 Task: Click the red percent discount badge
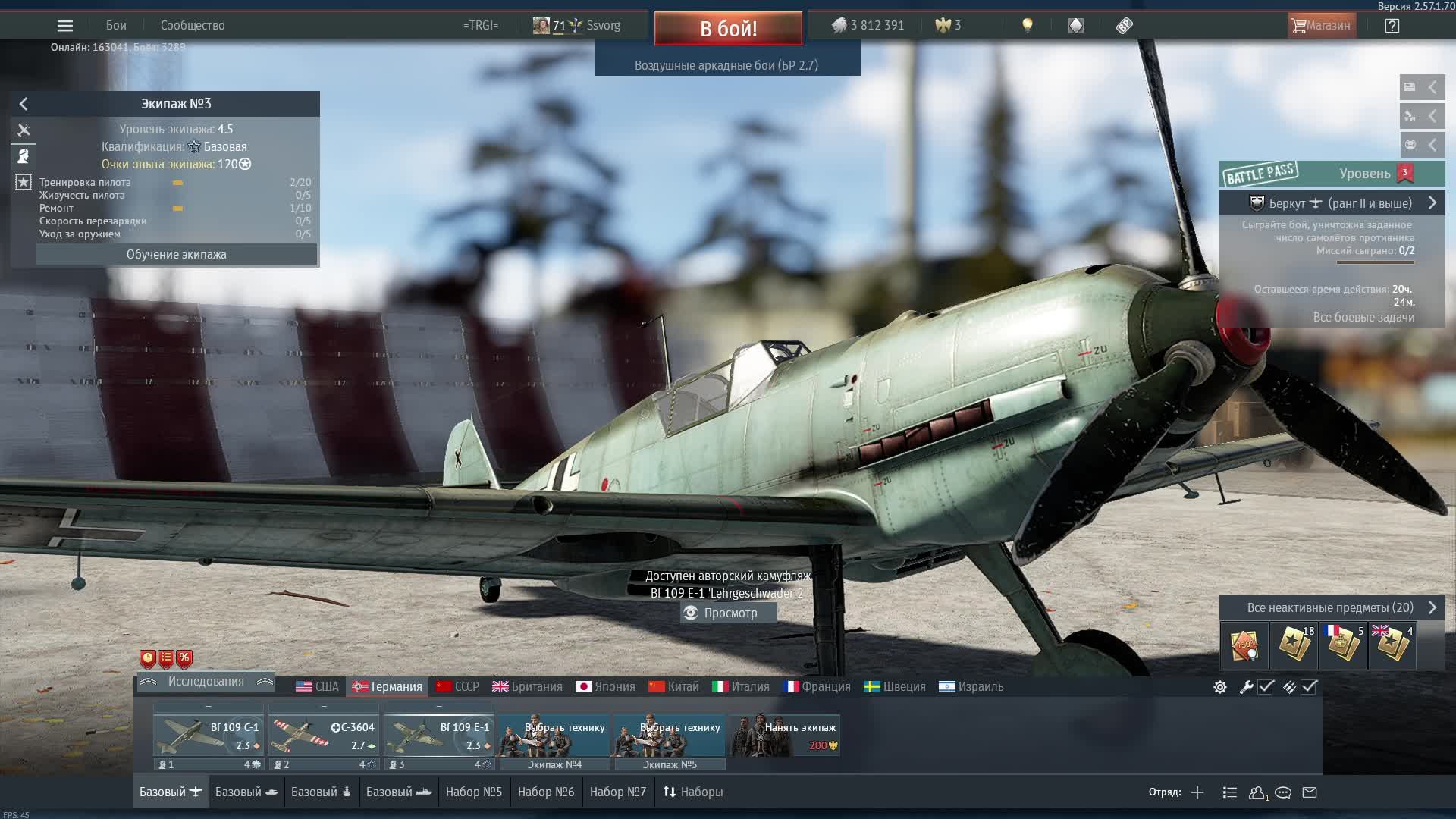184,658
